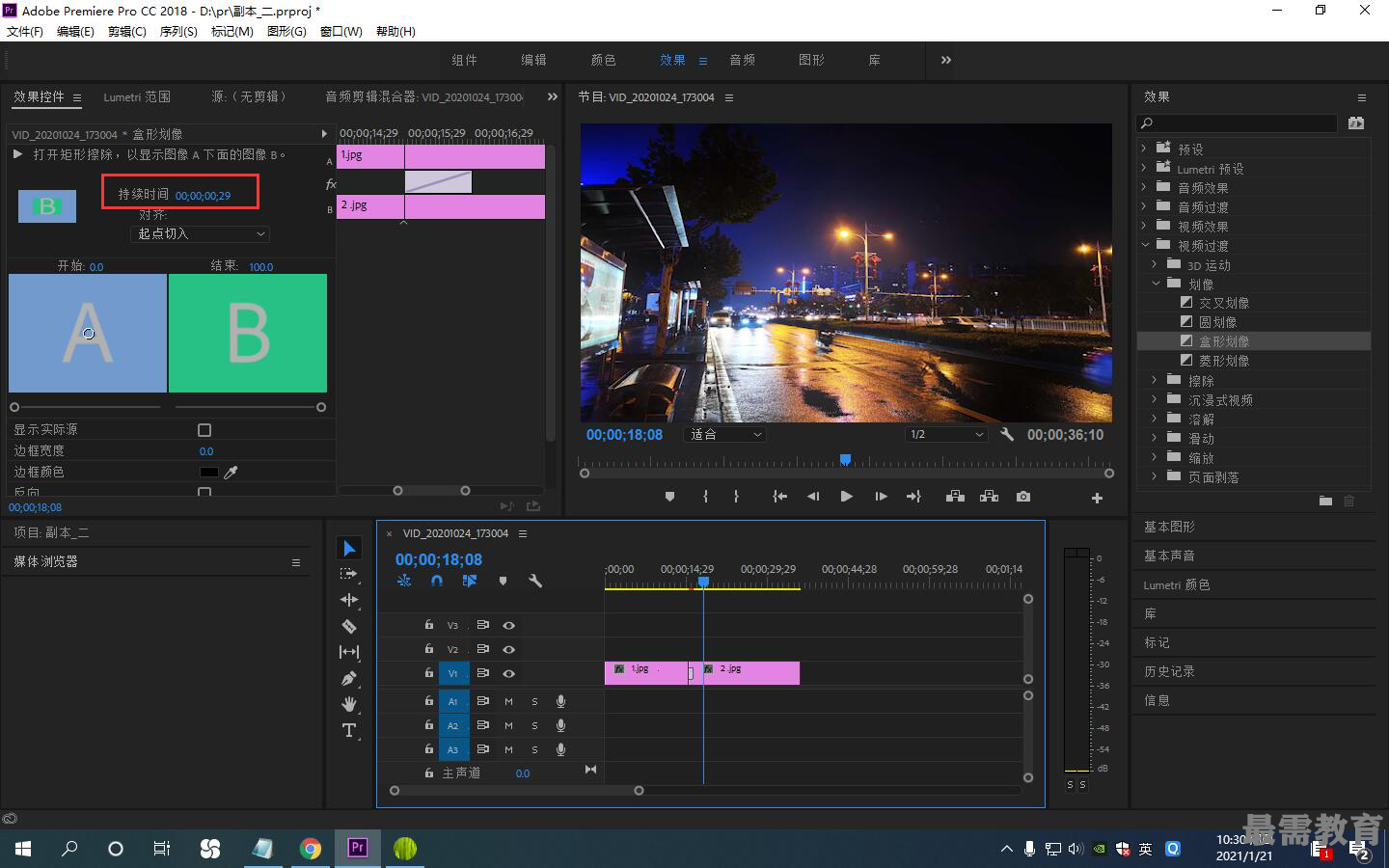Switch to 颜色 workspace tab
1389x868 pixels.
(x=603, y=60)
